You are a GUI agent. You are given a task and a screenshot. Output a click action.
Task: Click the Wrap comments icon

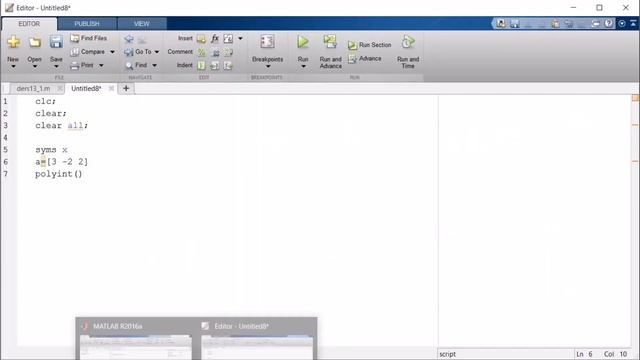pos(228,52)
